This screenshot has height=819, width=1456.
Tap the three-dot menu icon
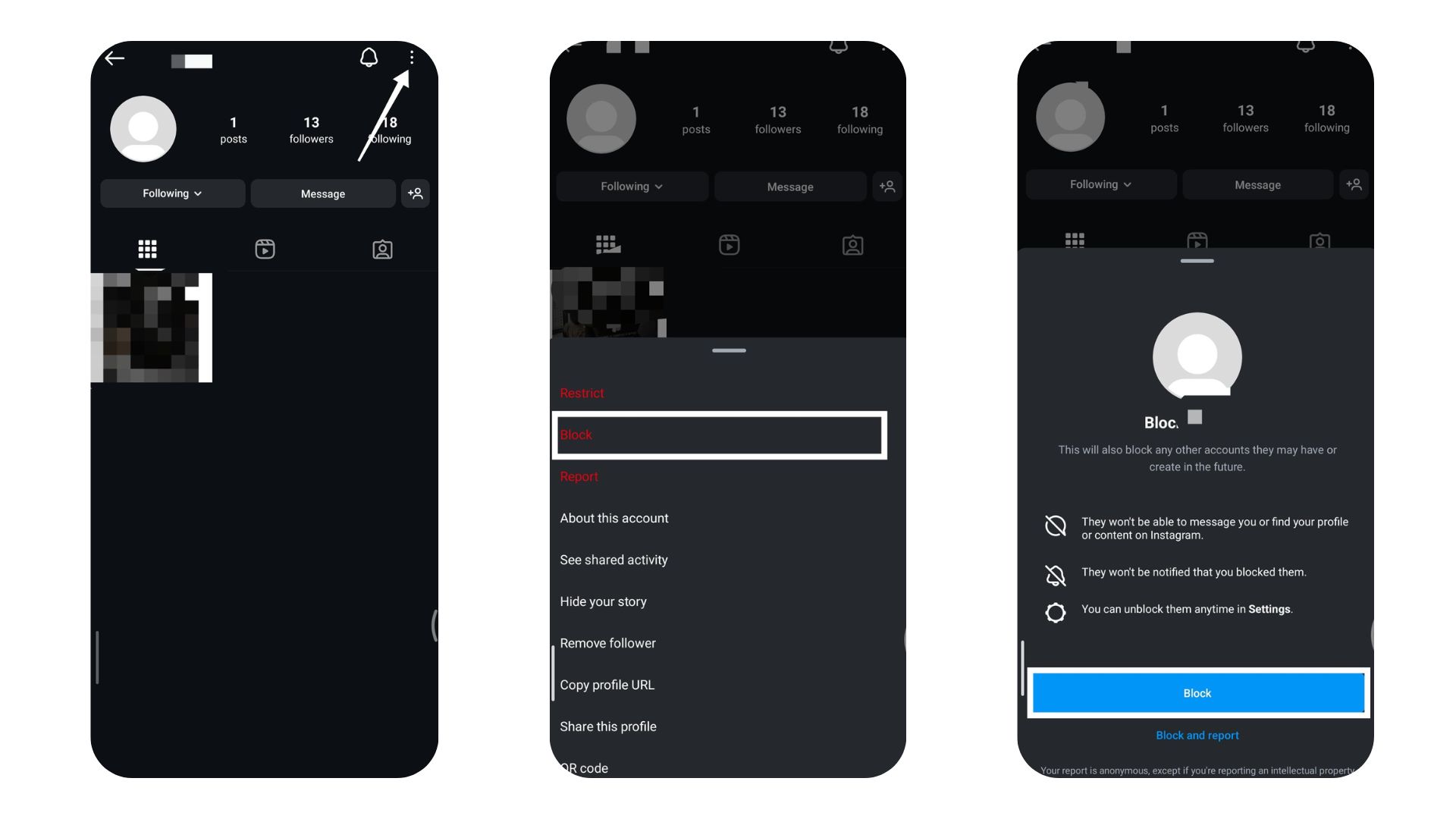410,57
